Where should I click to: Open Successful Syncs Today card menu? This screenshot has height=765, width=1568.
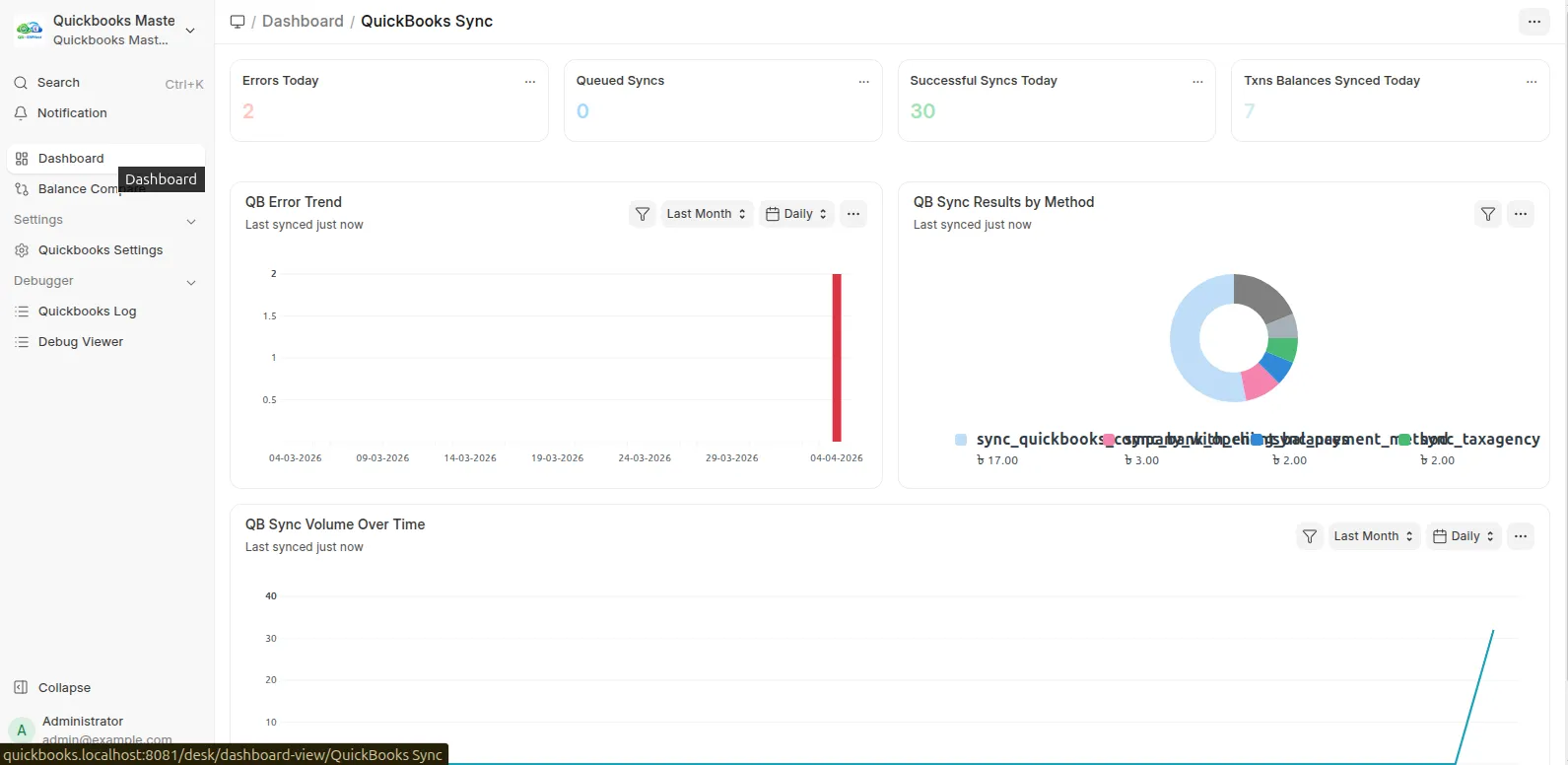[1197, 82]
